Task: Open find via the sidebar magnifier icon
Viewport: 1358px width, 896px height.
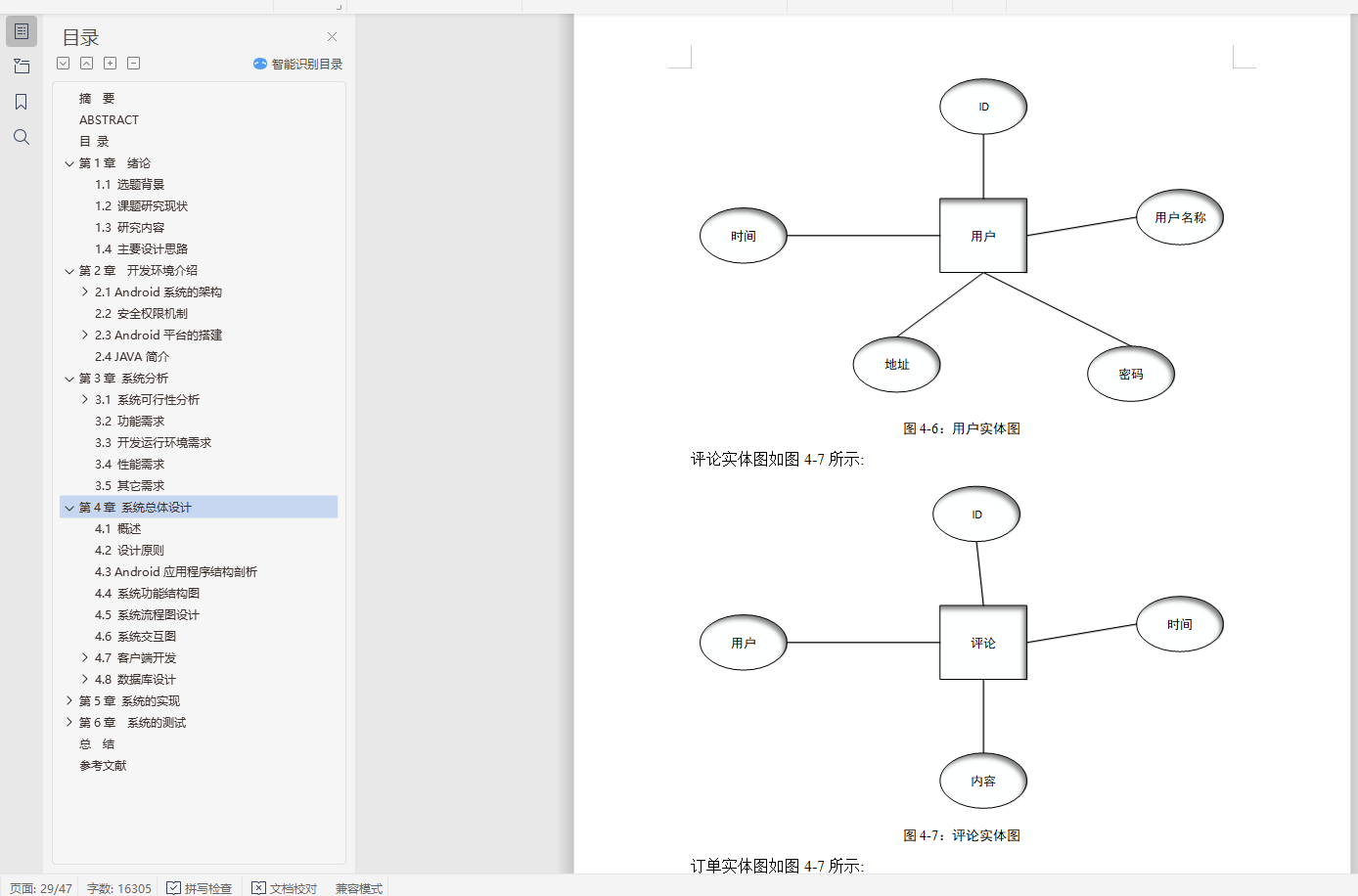Action: click(22, 137)
